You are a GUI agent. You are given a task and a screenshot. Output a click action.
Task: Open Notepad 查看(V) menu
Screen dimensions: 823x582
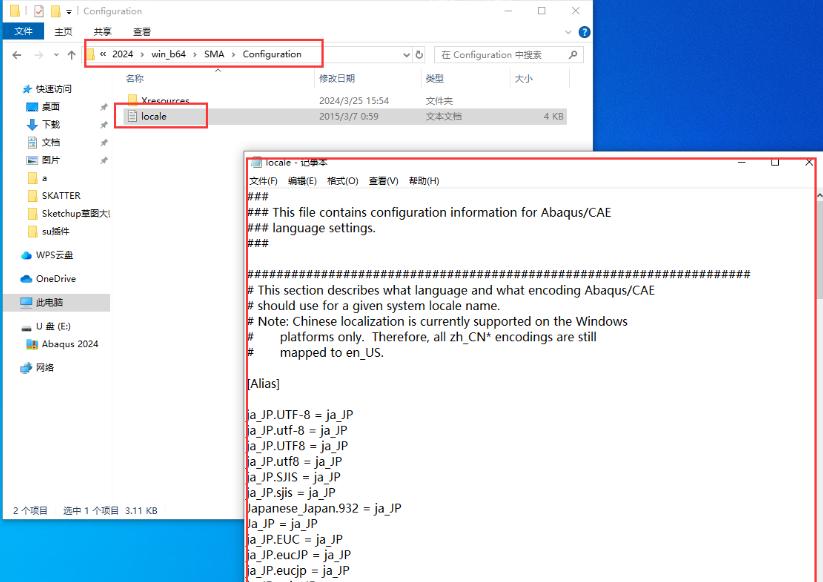[384, 181]
